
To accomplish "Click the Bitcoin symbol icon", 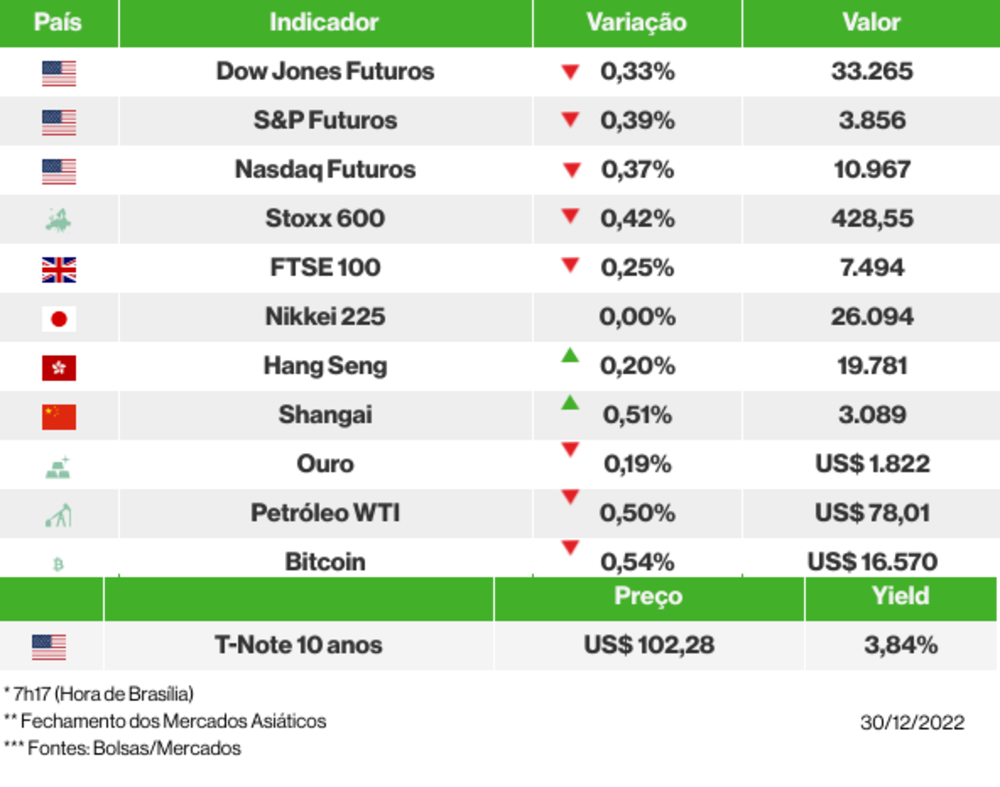I will tap(58, 564).
